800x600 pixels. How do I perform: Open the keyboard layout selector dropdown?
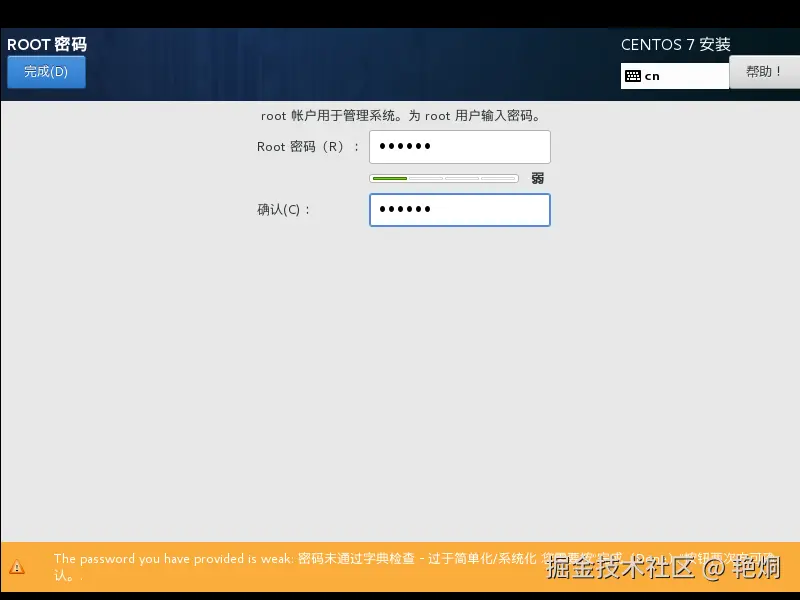click(x=674, y=75)
